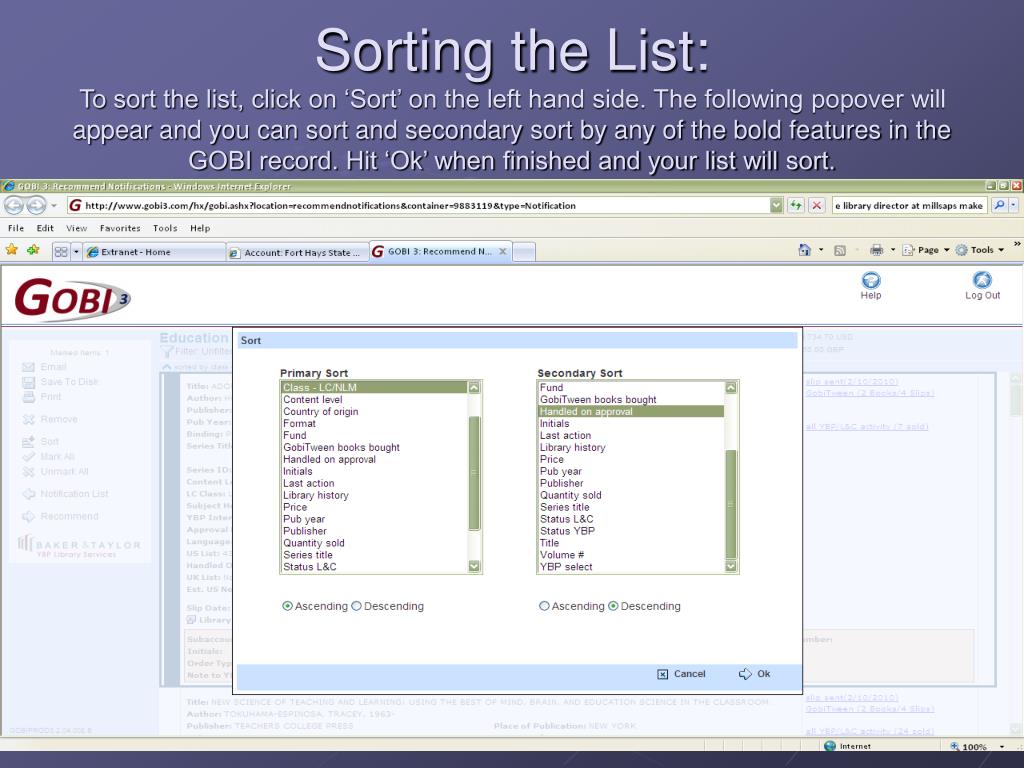Open the tab list dropdown arrow

point(76,251)
